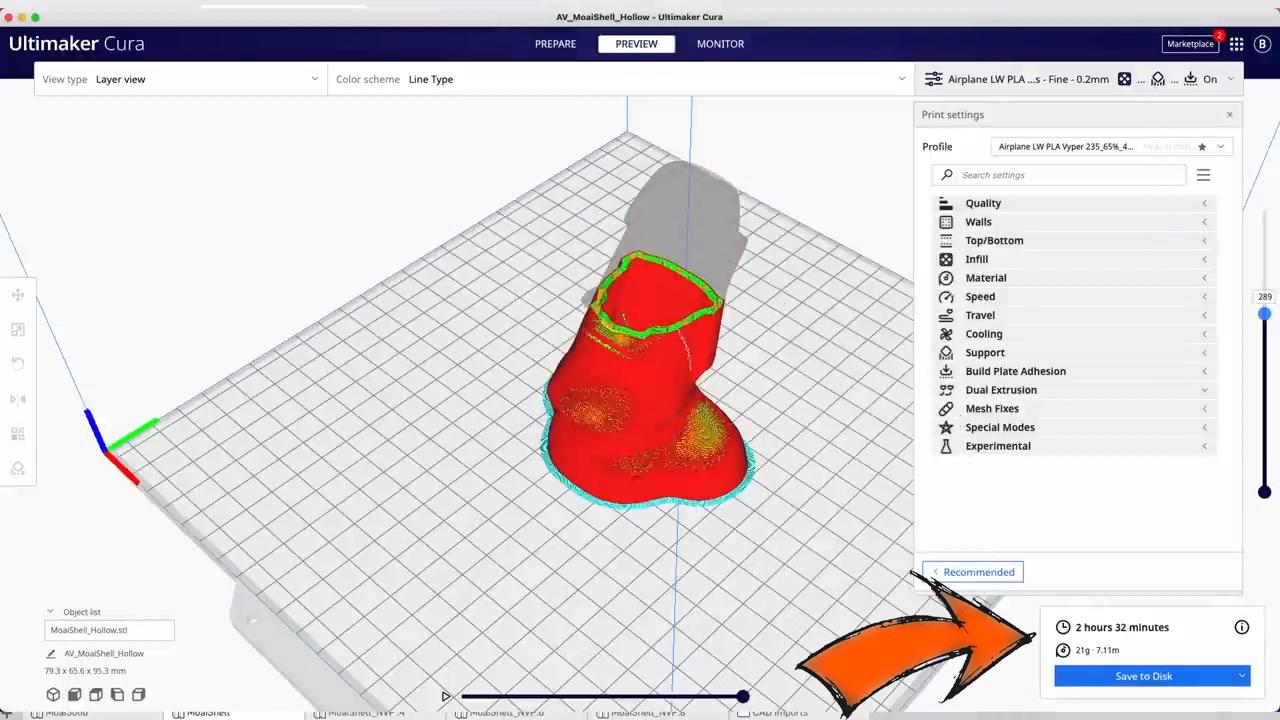Click the Travel category icon
This screenshot has height=720, width=1280.
[x=945, y=315]
